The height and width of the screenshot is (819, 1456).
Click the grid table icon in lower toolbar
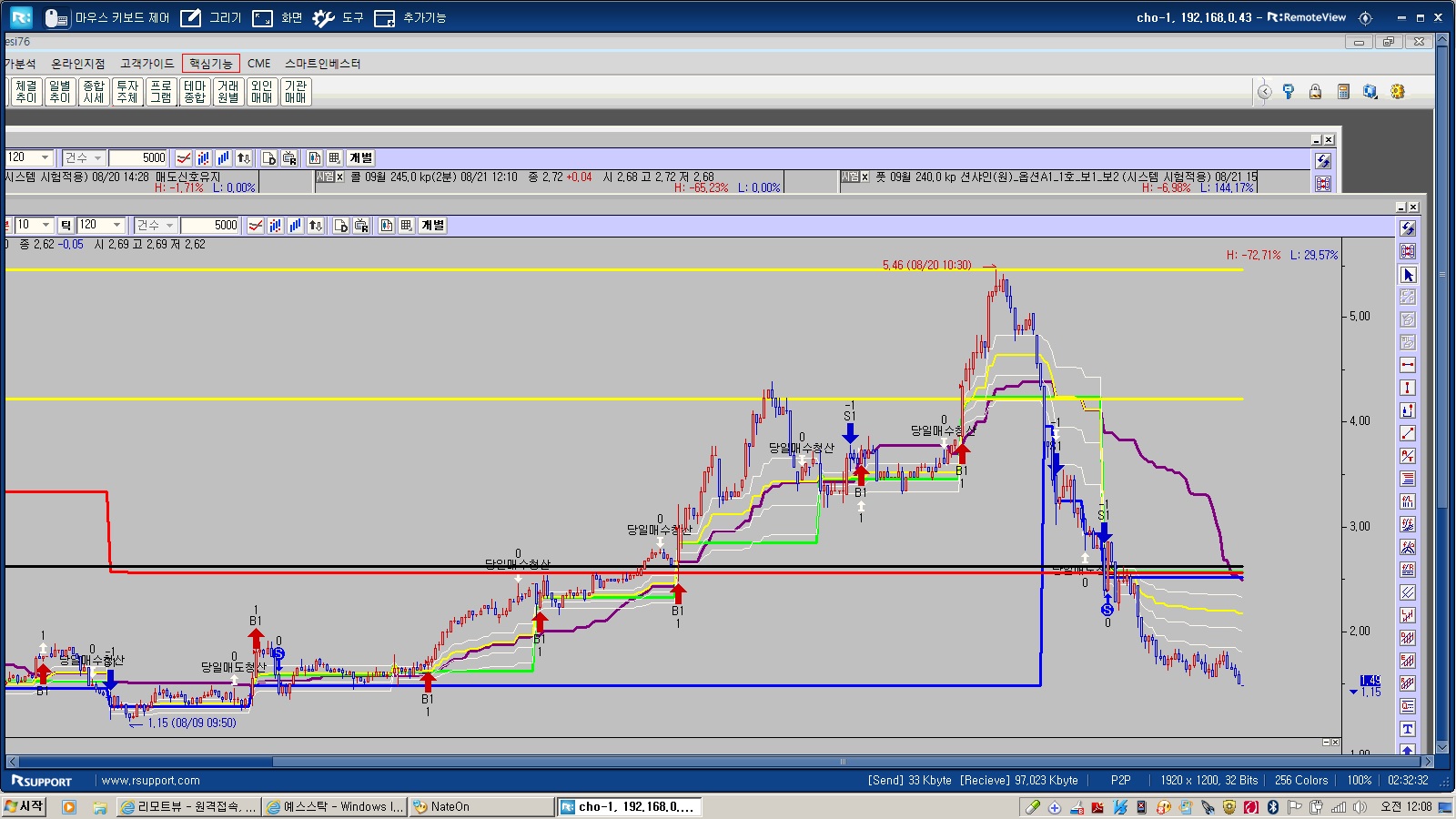[x=407, y=225]
